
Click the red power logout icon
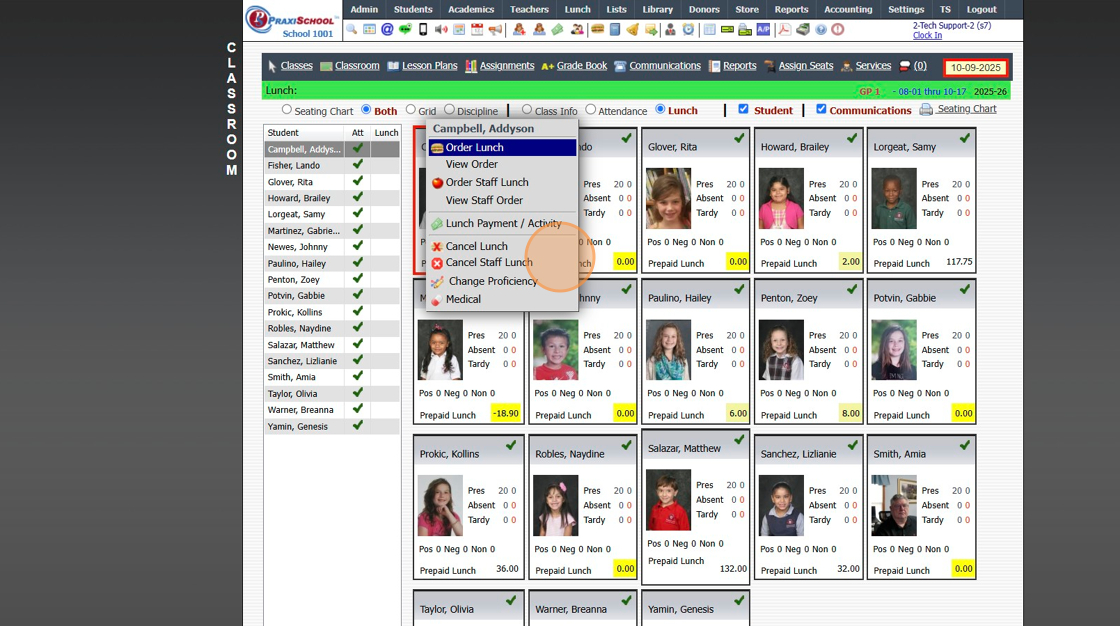click(x=838, y=29)
